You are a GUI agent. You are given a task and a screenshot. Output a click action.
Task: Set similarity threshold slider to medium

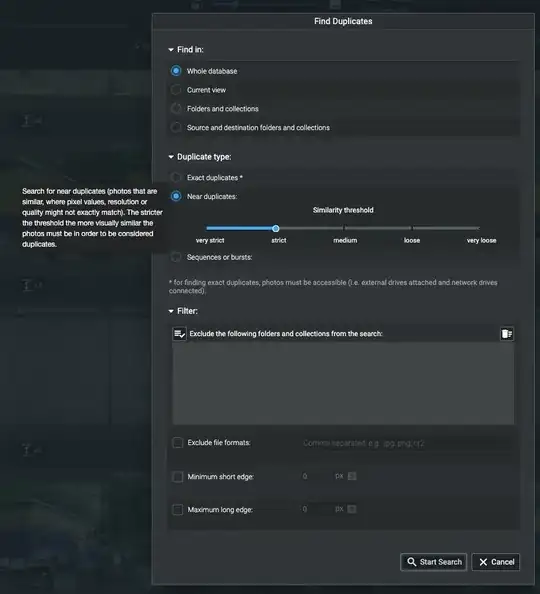344,228
